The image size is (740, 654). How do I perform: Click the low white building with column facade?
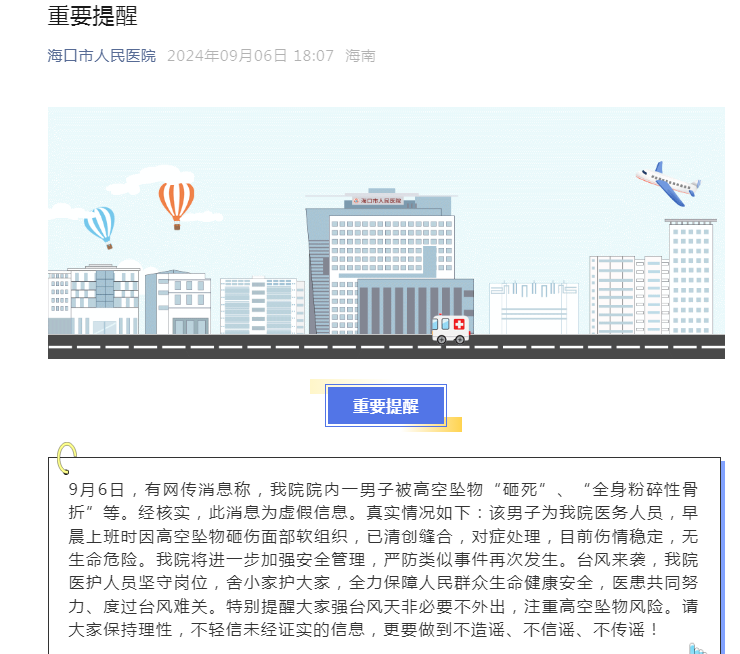tap(533, 307)
